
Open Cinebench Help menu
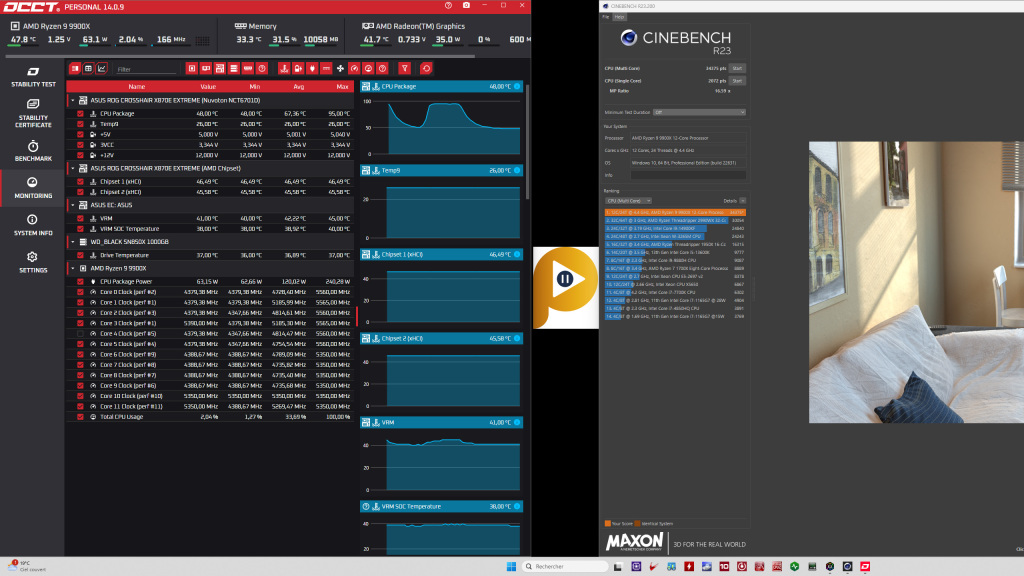click(619, 17)
